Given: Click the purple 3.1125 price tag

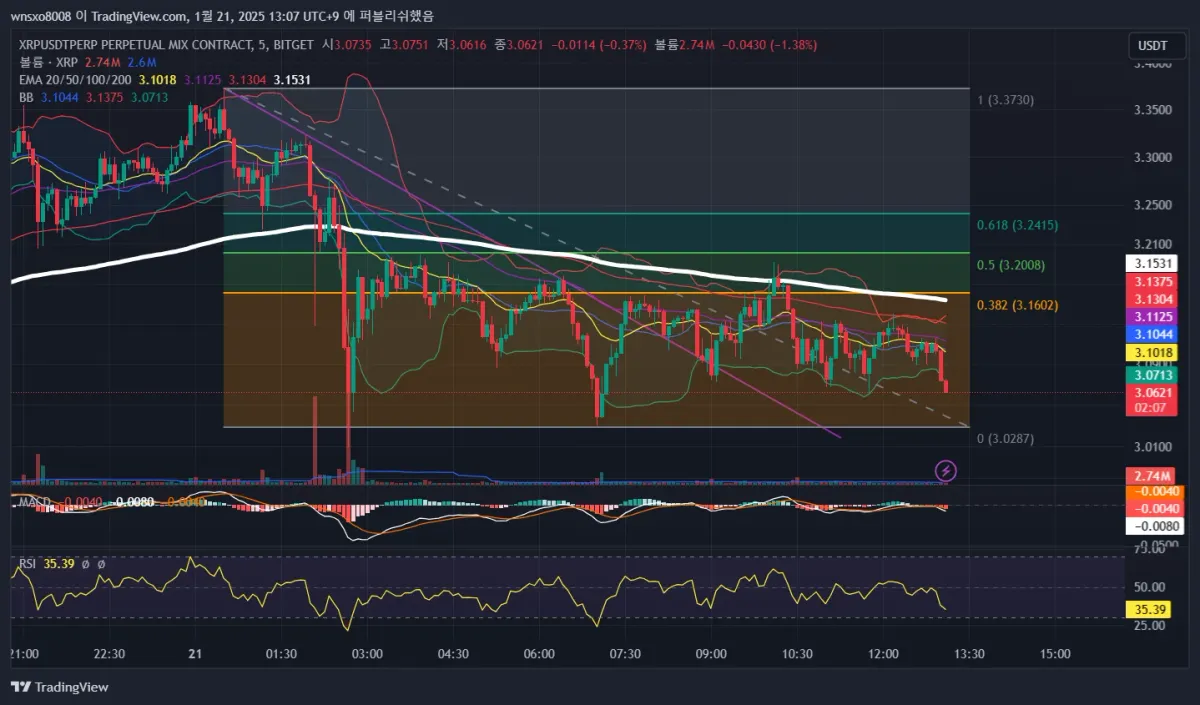Looking at the screenshot, I should point(1154,316).
